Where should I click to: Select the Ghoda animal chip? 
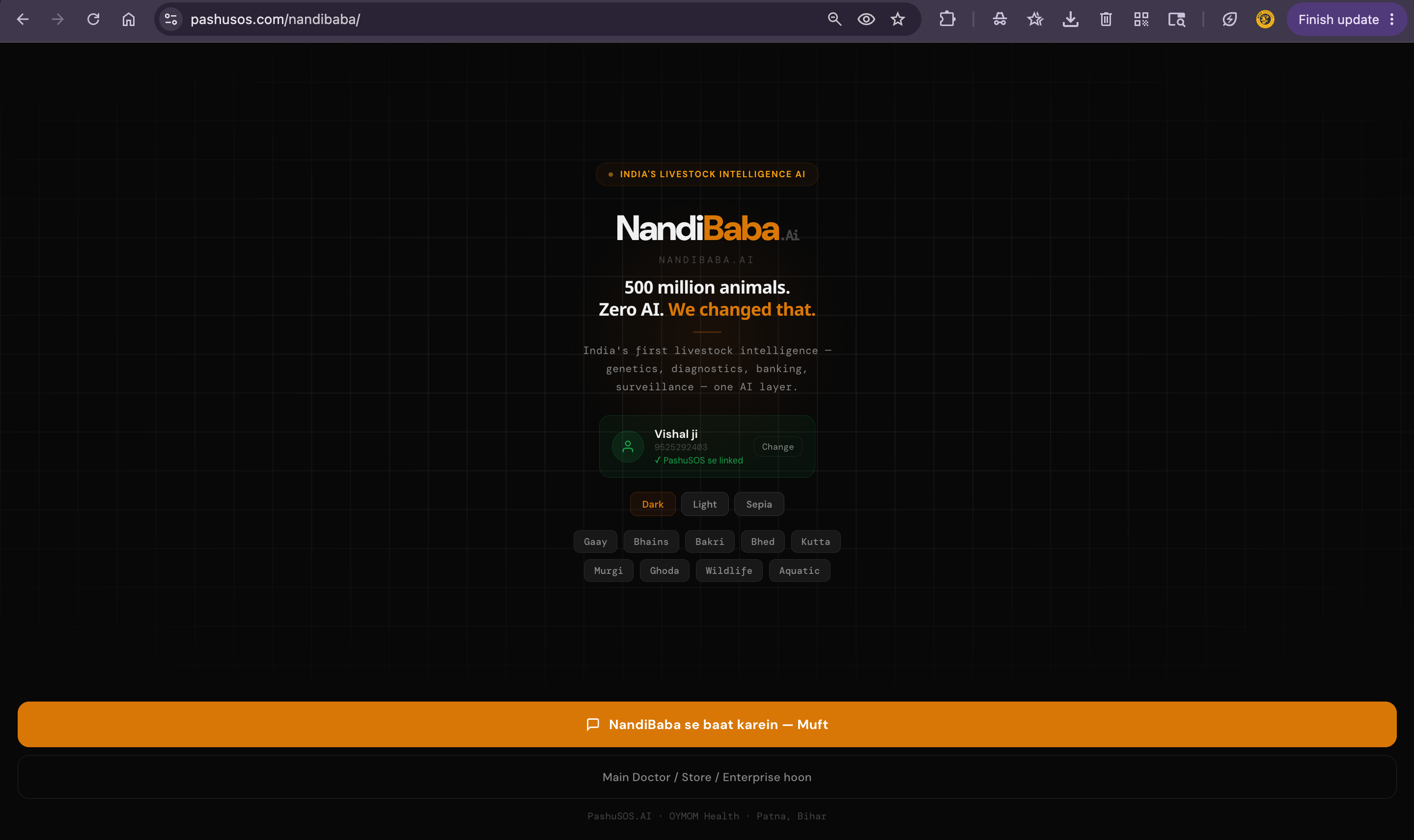coord(664,570)
